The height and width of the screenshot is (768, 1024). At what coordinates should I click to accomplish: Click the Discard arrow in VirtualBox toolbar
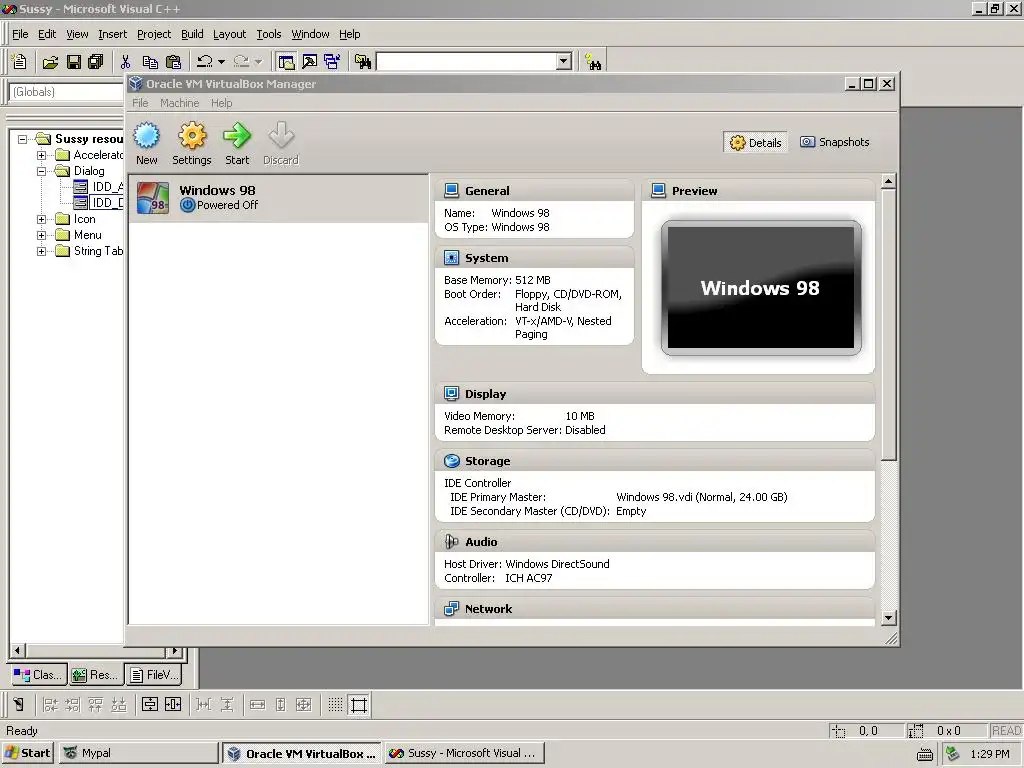point(281,136)
